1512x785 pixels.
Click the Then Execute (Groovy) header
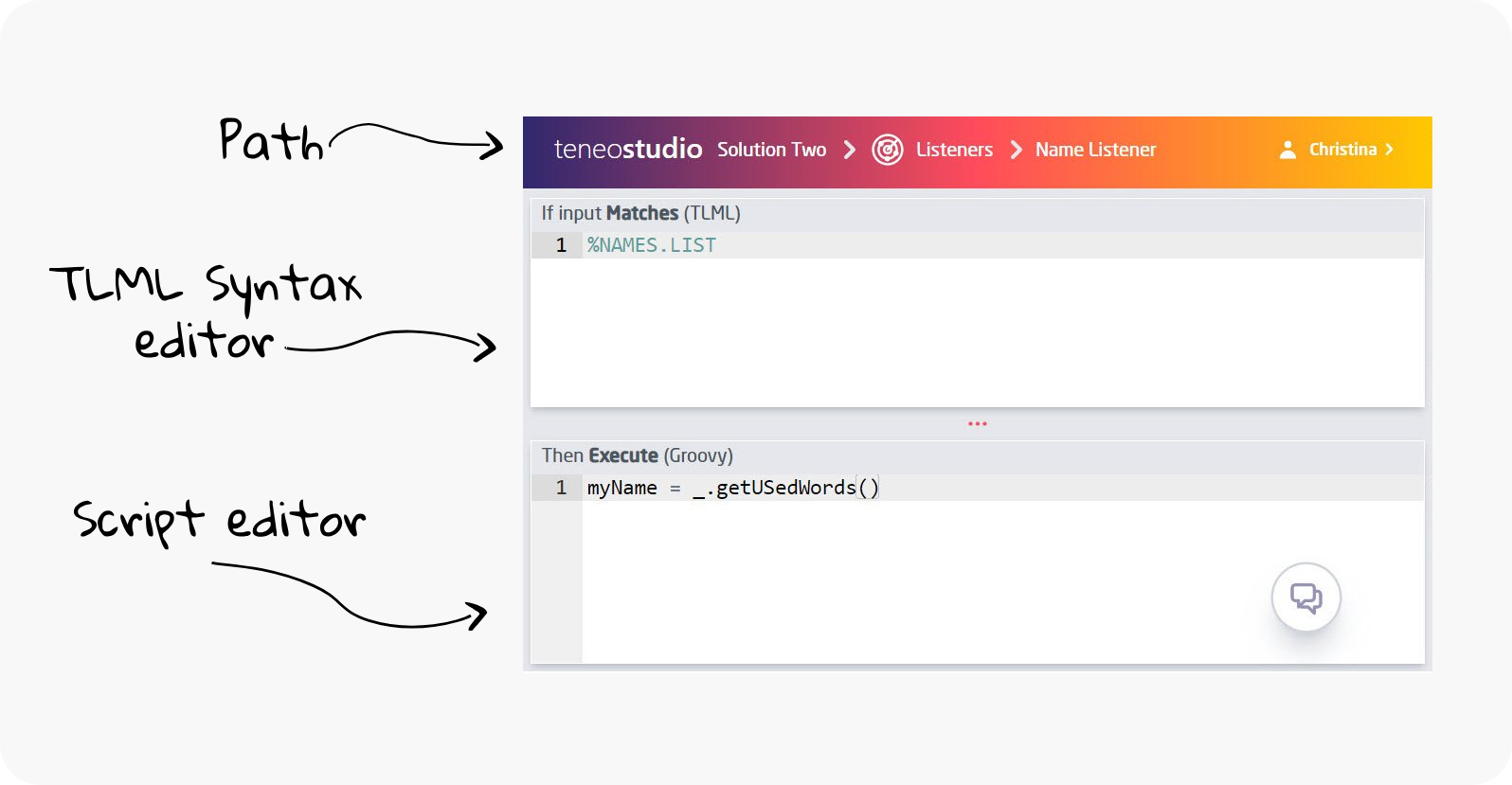[637, 455]
